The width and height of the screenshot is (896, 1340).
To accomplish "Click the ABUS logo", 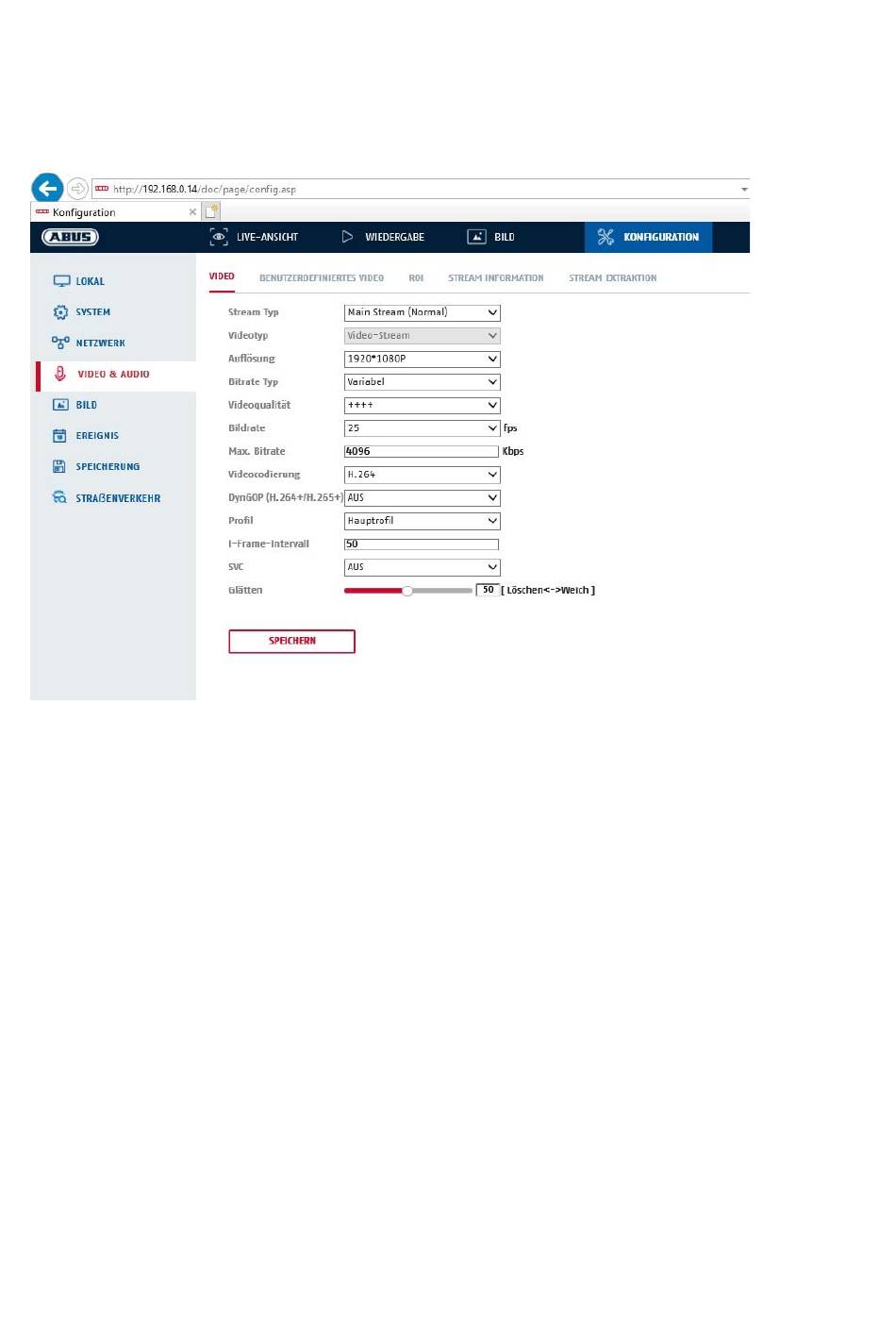I will click(x=71, y=237).
